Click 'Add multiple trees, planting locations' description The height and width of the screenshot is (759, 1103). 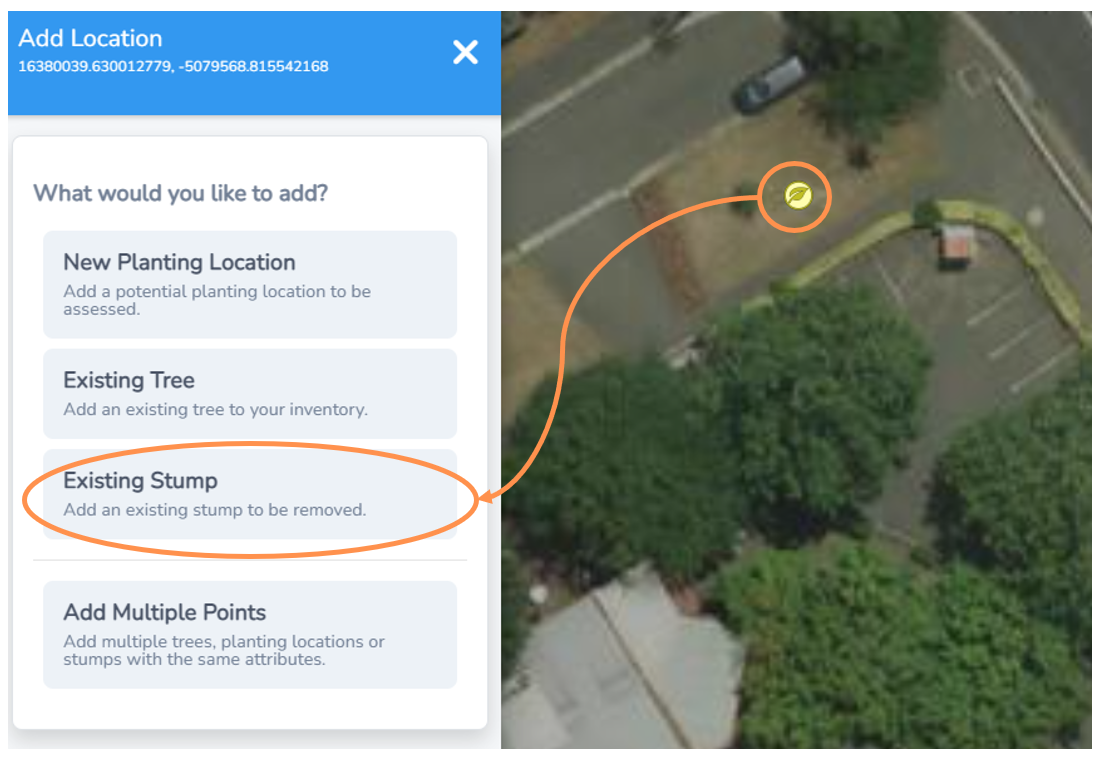(x=224, y=651)
